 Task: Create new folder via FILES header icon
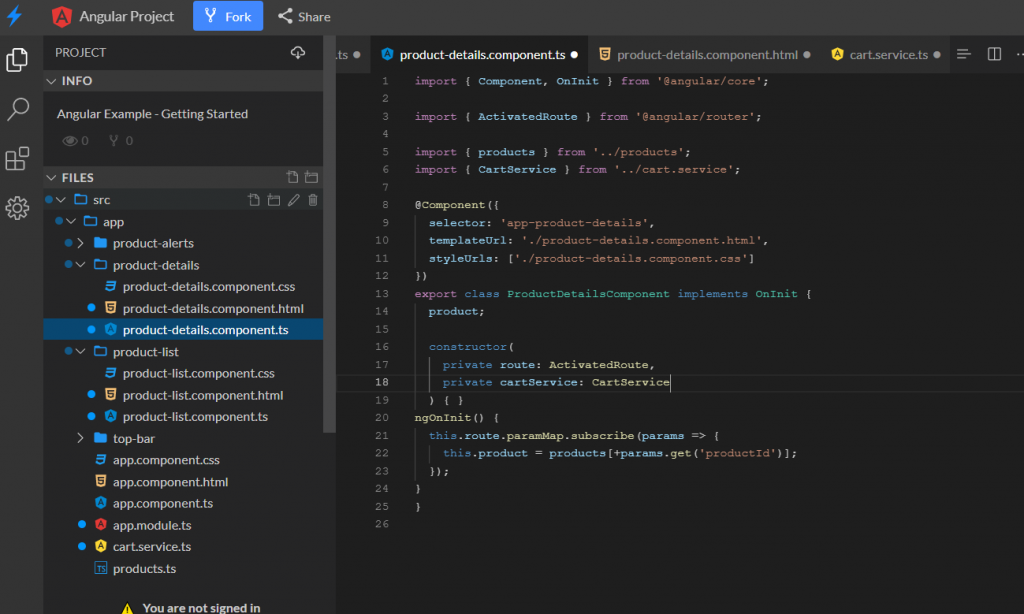click(x=312, y=177)
